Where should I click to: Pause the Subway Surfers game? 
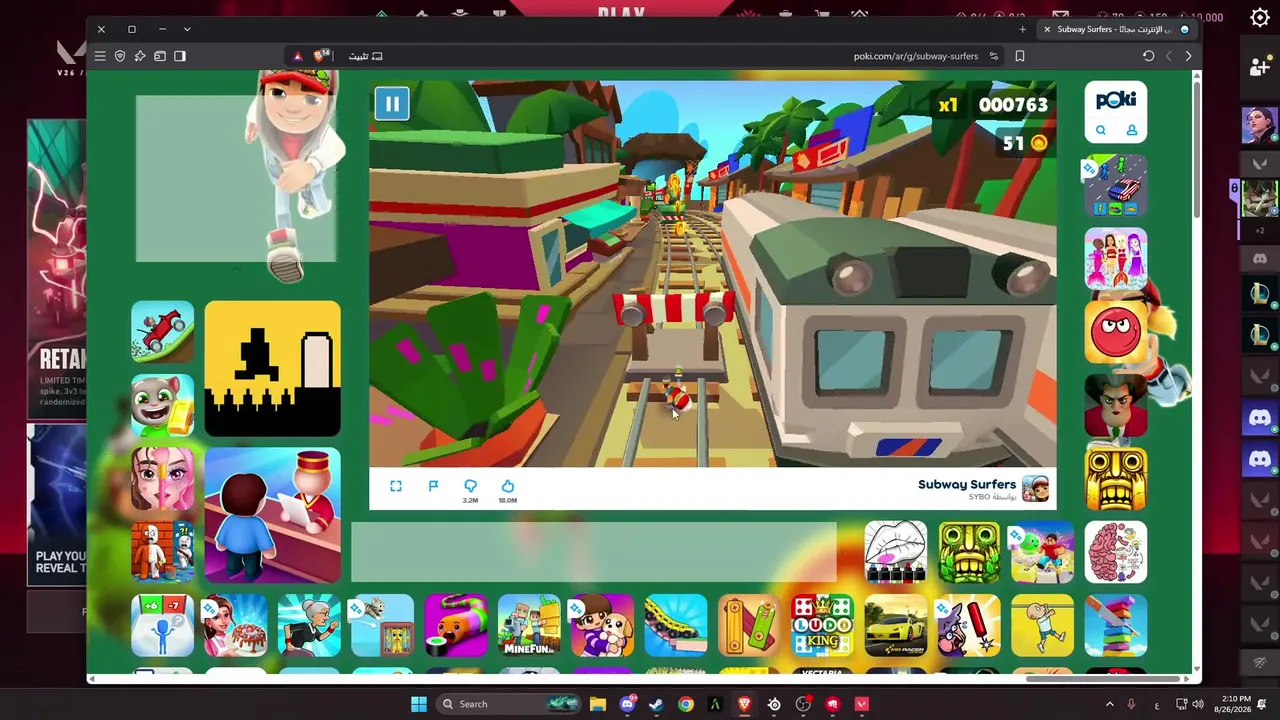pos(392,104)
